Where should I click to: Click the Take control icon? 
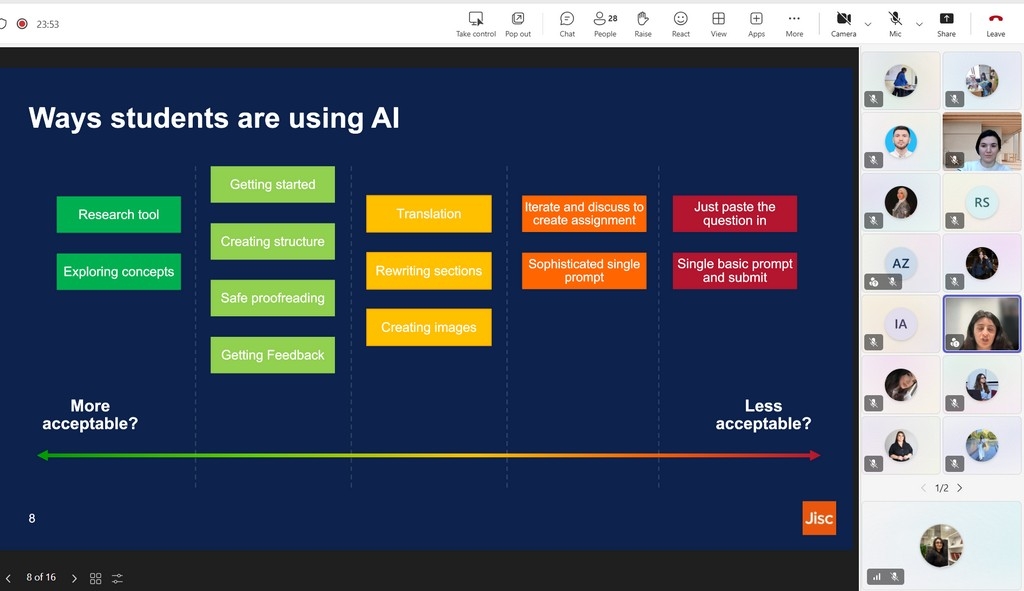pos(476,23)
